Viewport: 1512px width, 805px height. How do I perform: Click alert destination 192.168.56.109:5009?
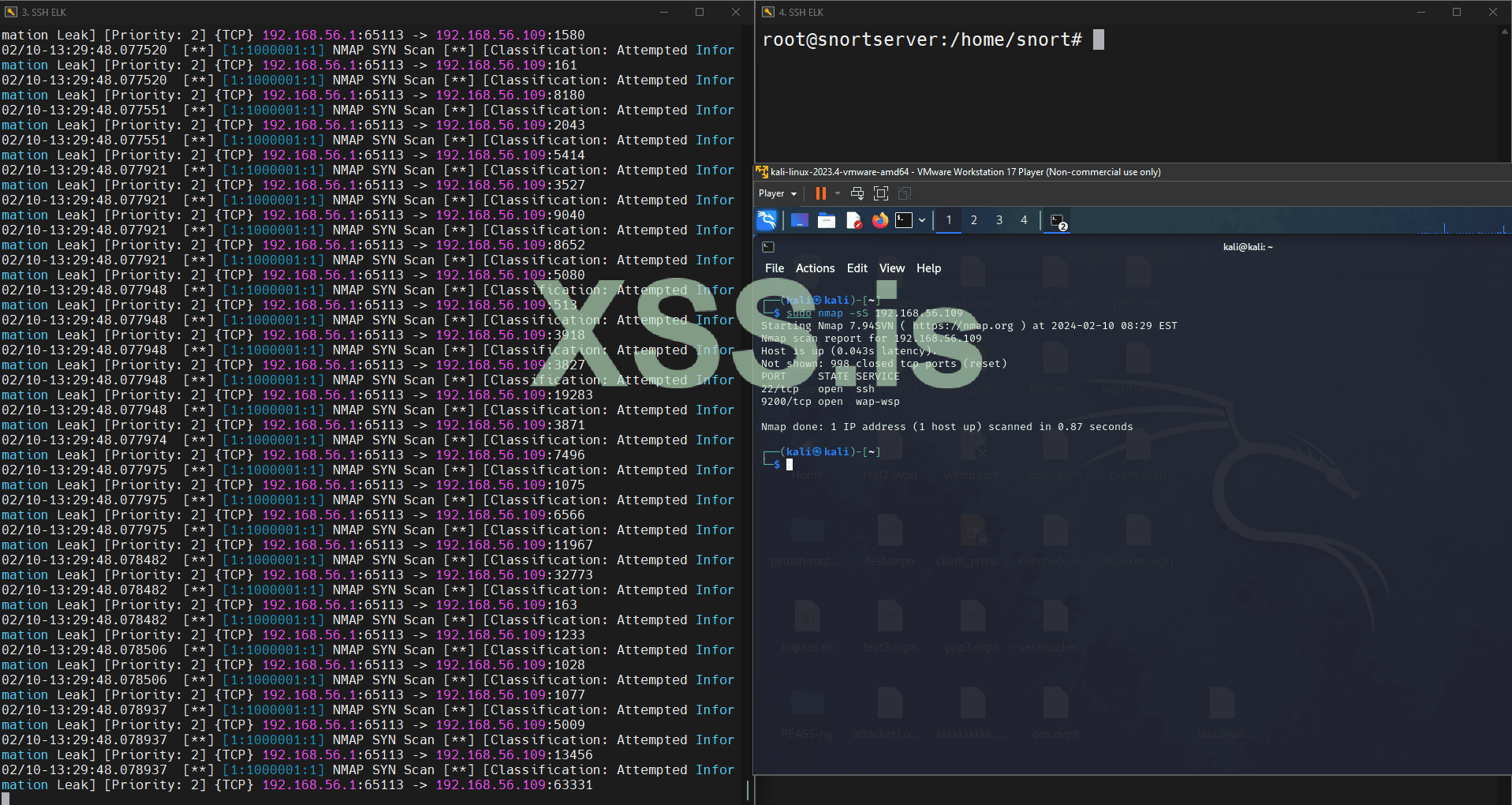click(510, 724)
